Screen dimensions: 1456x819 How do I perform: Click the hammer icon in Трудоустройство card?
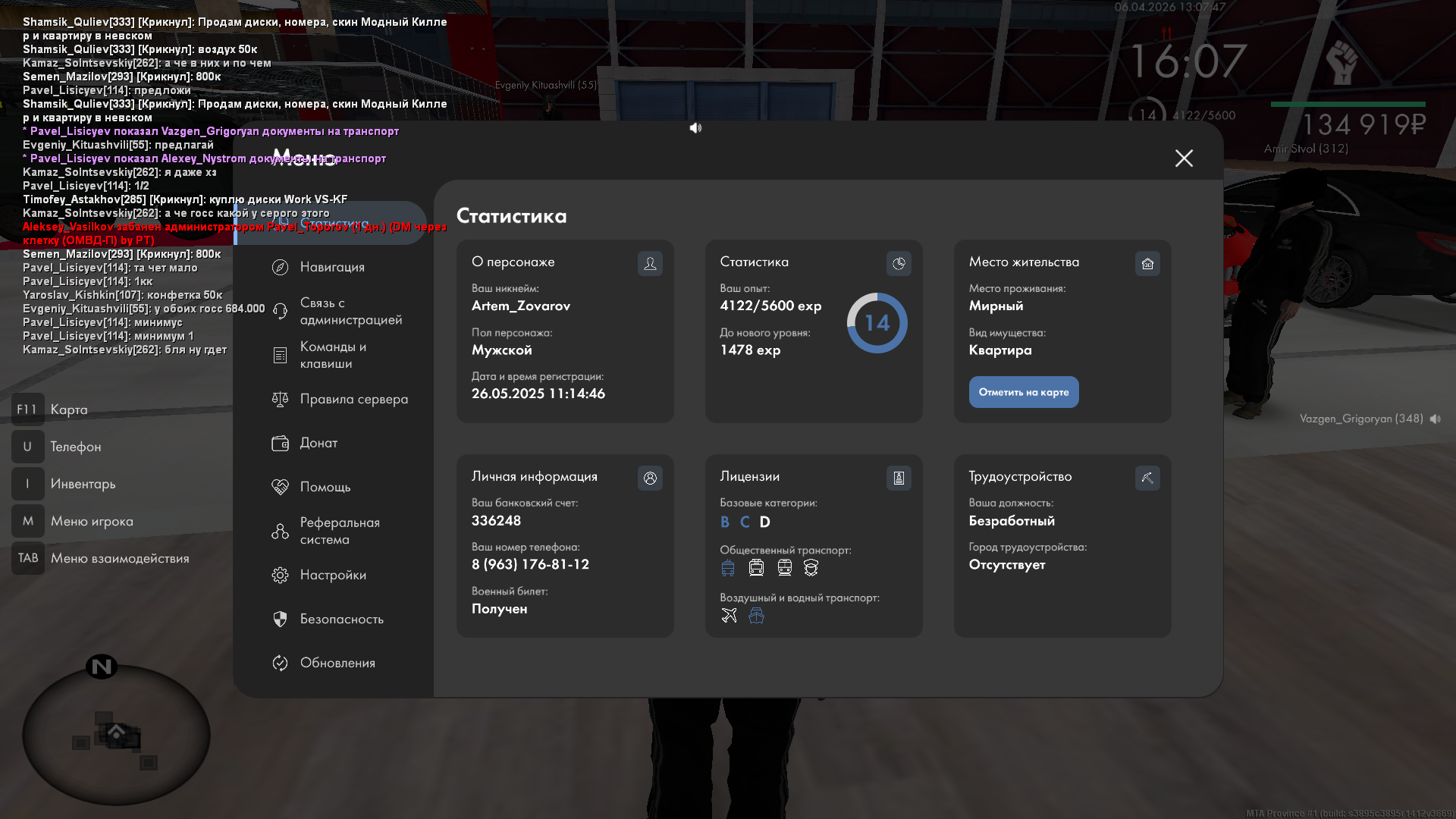click(1147, 479)
